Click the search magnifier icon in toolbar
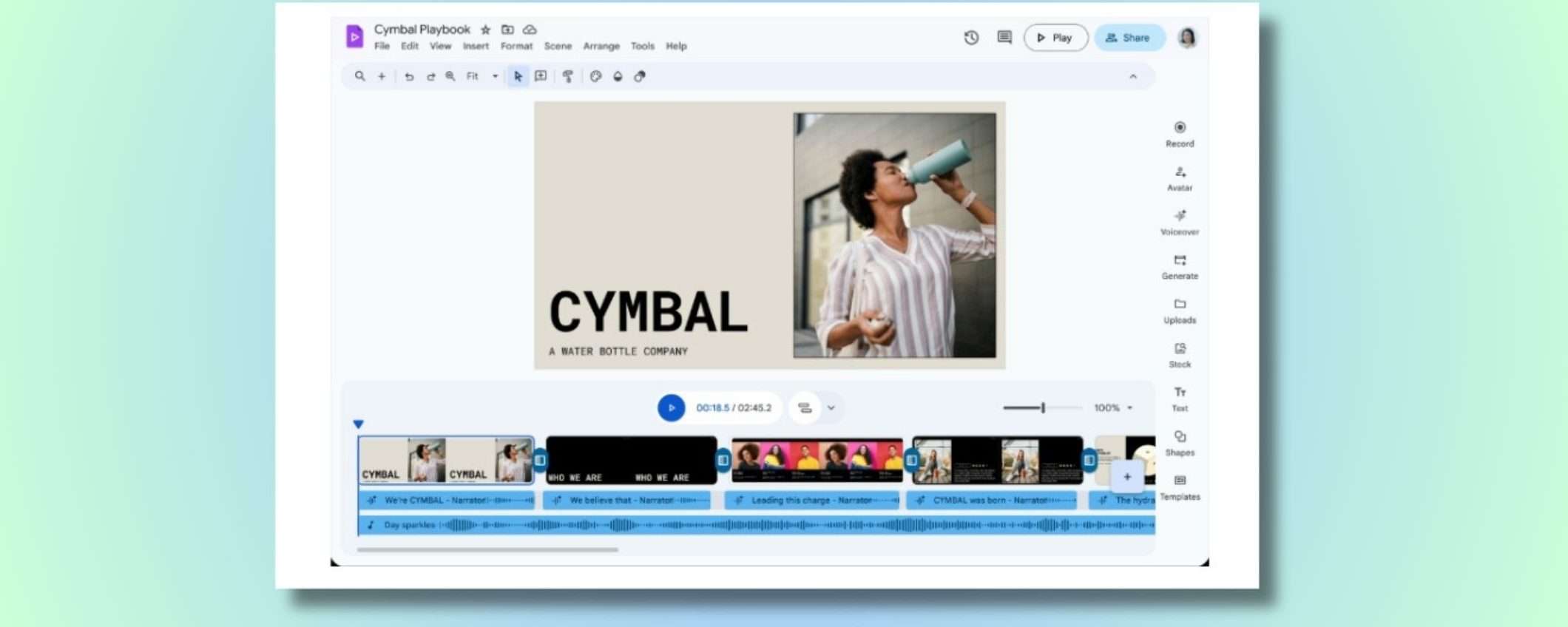The width and height of the screenshot is (1568, 627). click(x=359, y=76)
